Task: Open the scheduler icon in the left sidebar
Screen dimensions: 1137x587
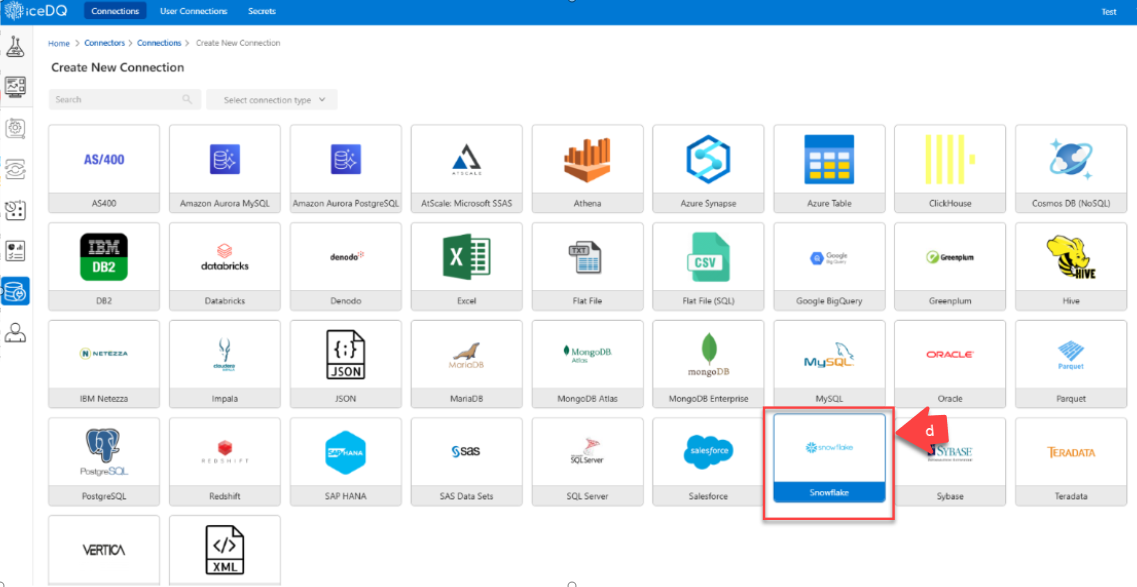Action: pos(15,210)
